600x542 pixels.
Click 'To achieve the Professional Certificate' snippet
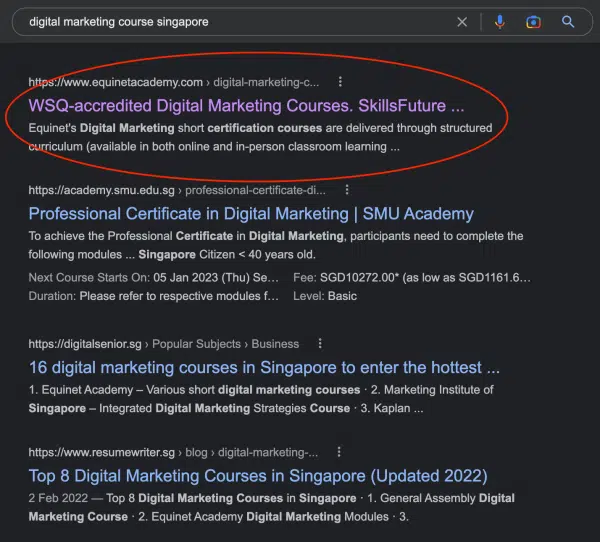coord(276,245)
